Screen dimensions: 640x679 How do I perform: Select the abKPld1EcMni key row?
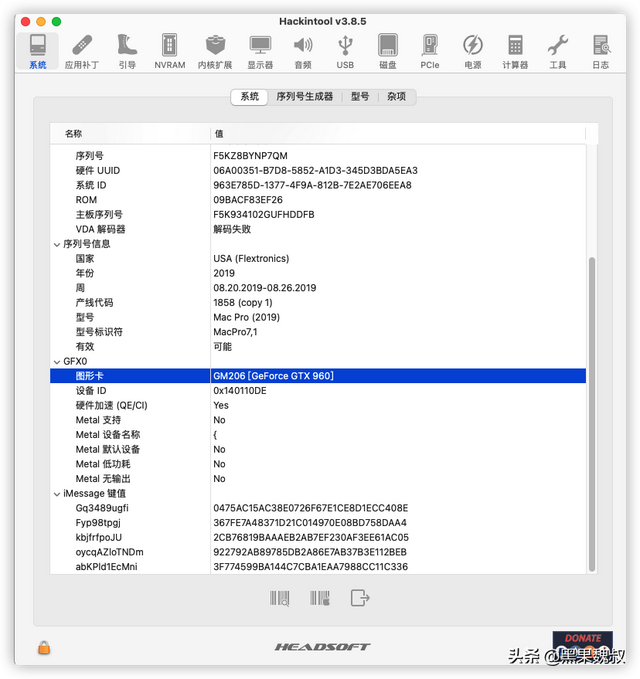pos(318,567)
